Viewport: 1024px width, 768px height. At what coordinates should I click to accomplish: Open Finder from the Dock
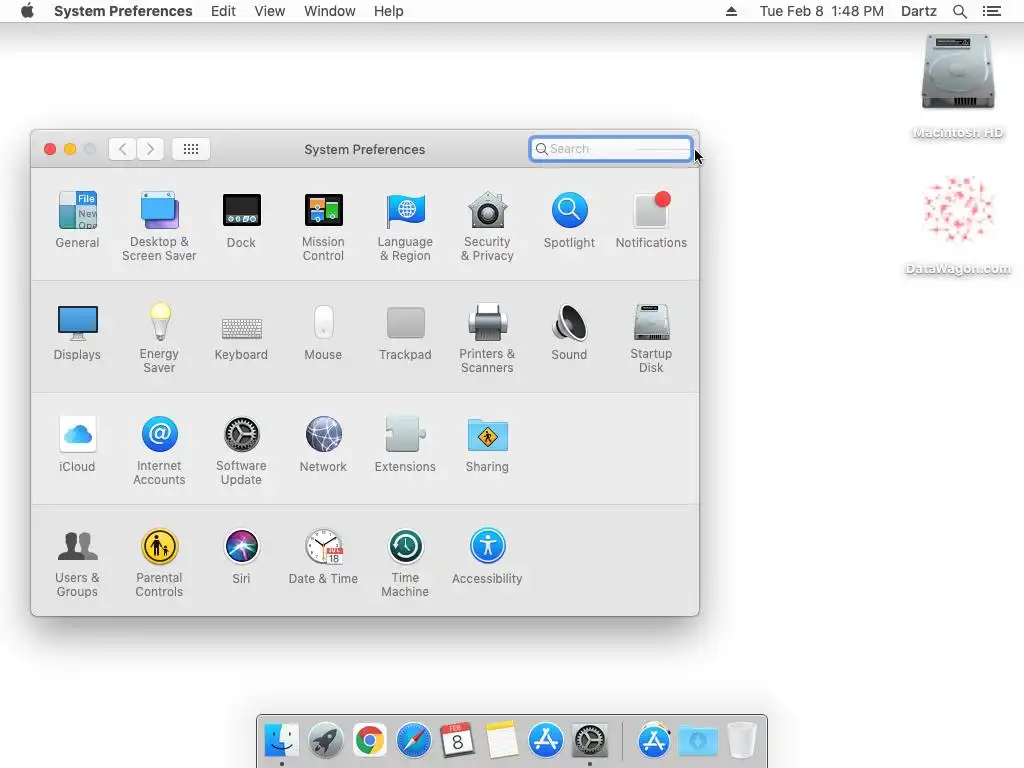coord(281,741)
